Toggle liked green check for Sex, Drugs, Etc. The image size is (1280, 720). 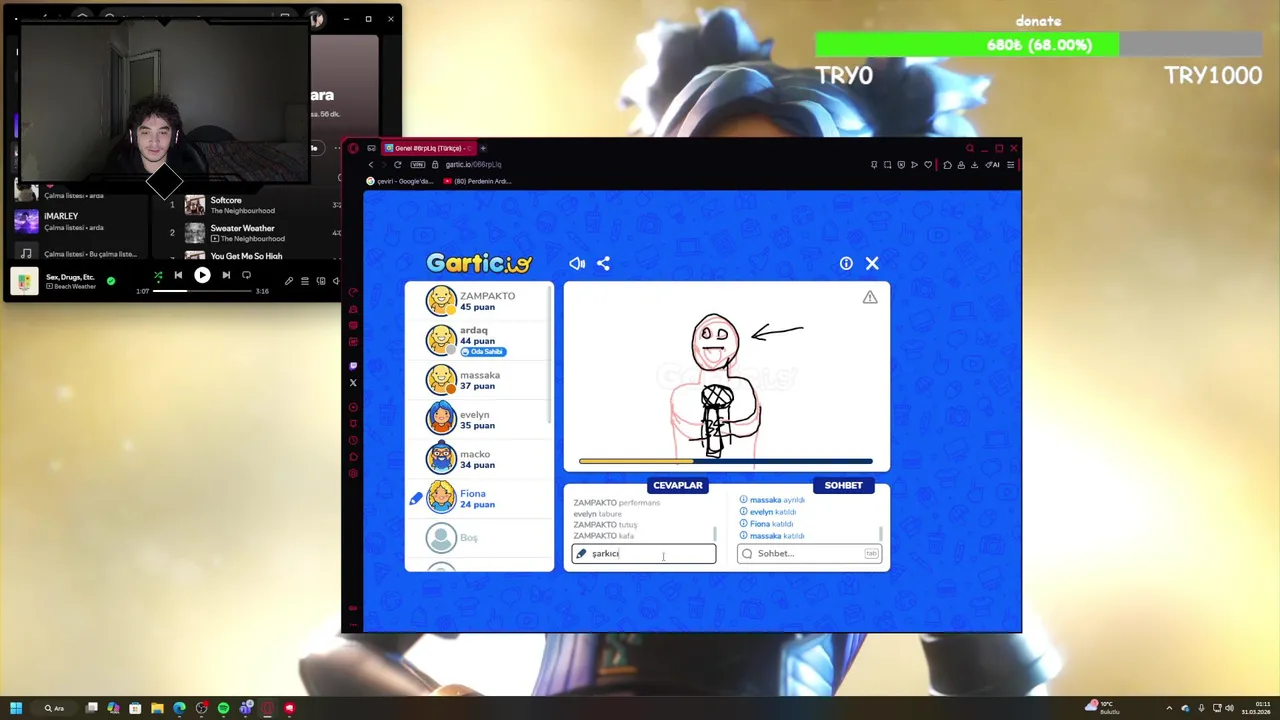point(111,281)
